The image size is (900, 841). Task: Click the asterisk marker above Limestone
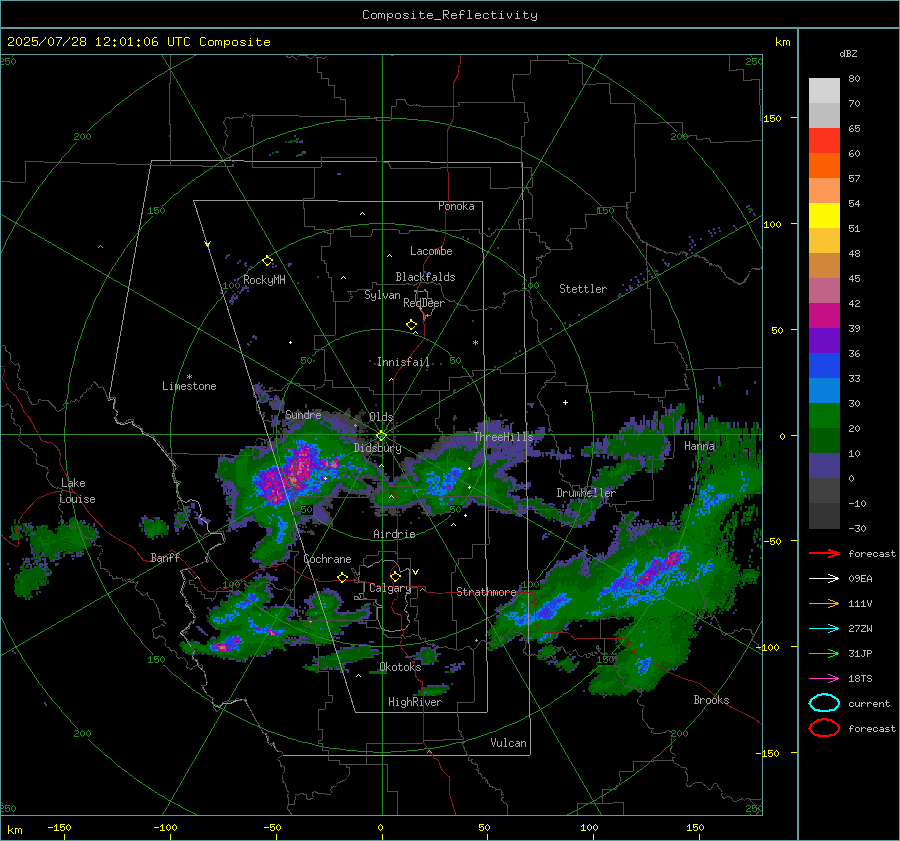(189, 377)
